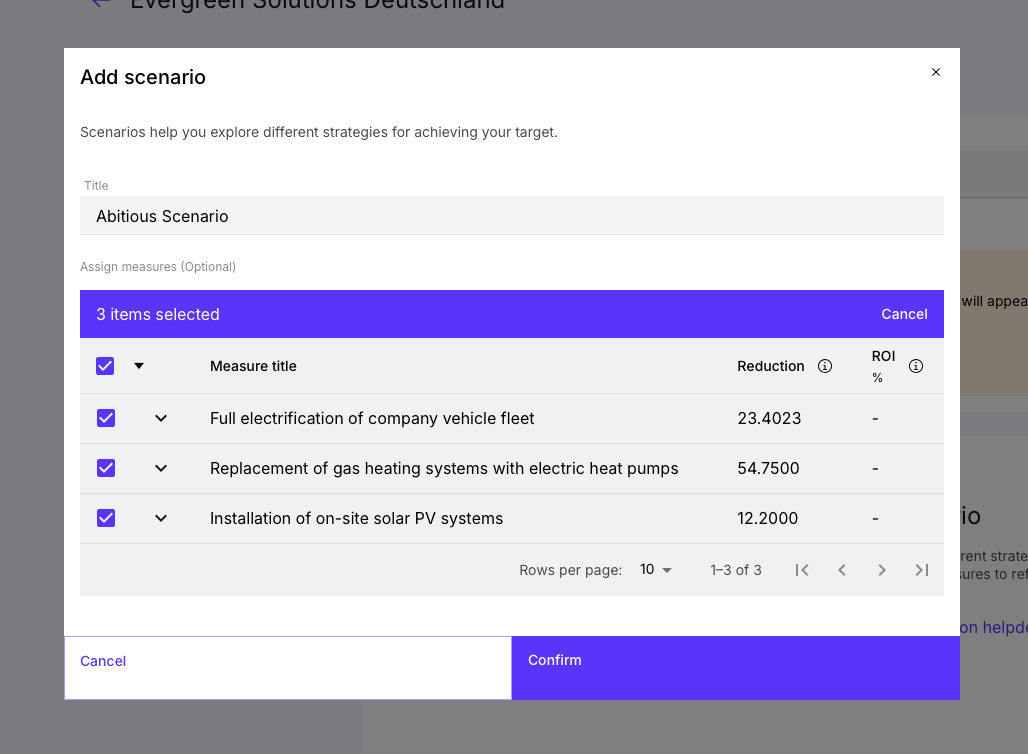Close the Add scenario dialog with X
Image resolution: width=1028 pixels, height=754 pixels.
click(936, 72)
